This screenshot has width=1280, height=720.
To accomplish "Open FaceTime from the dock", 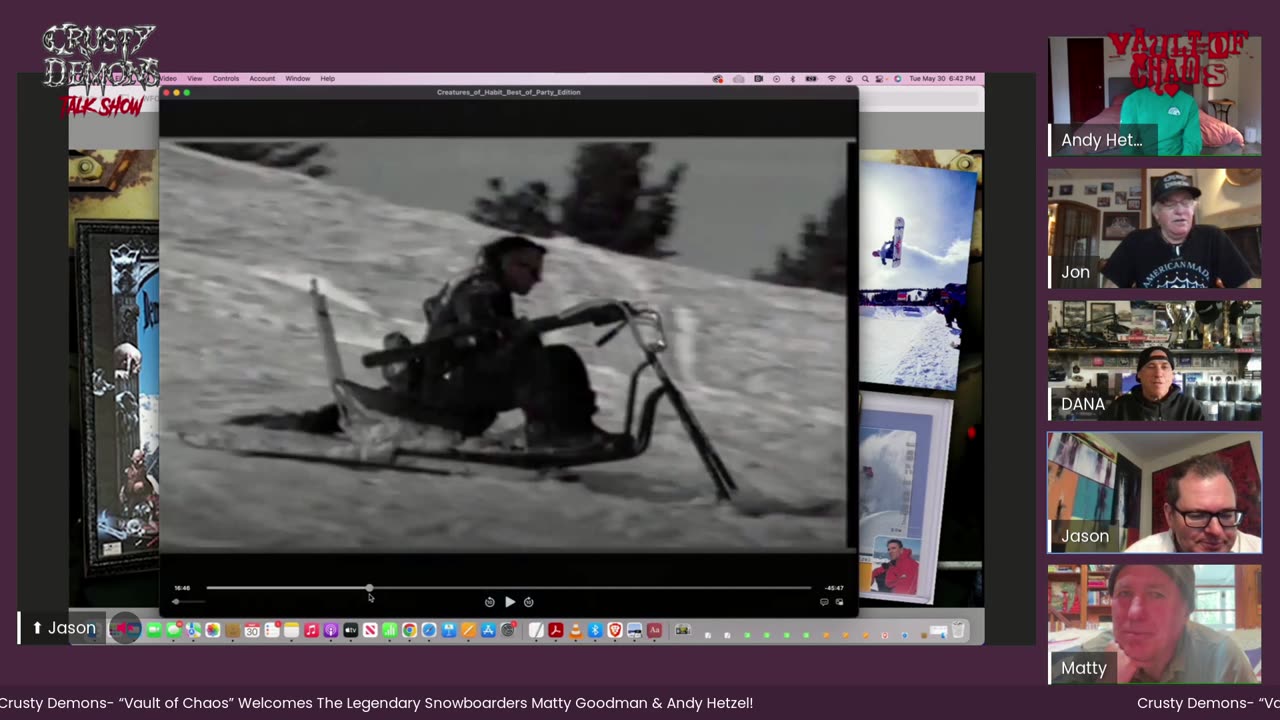I will 154,630.
